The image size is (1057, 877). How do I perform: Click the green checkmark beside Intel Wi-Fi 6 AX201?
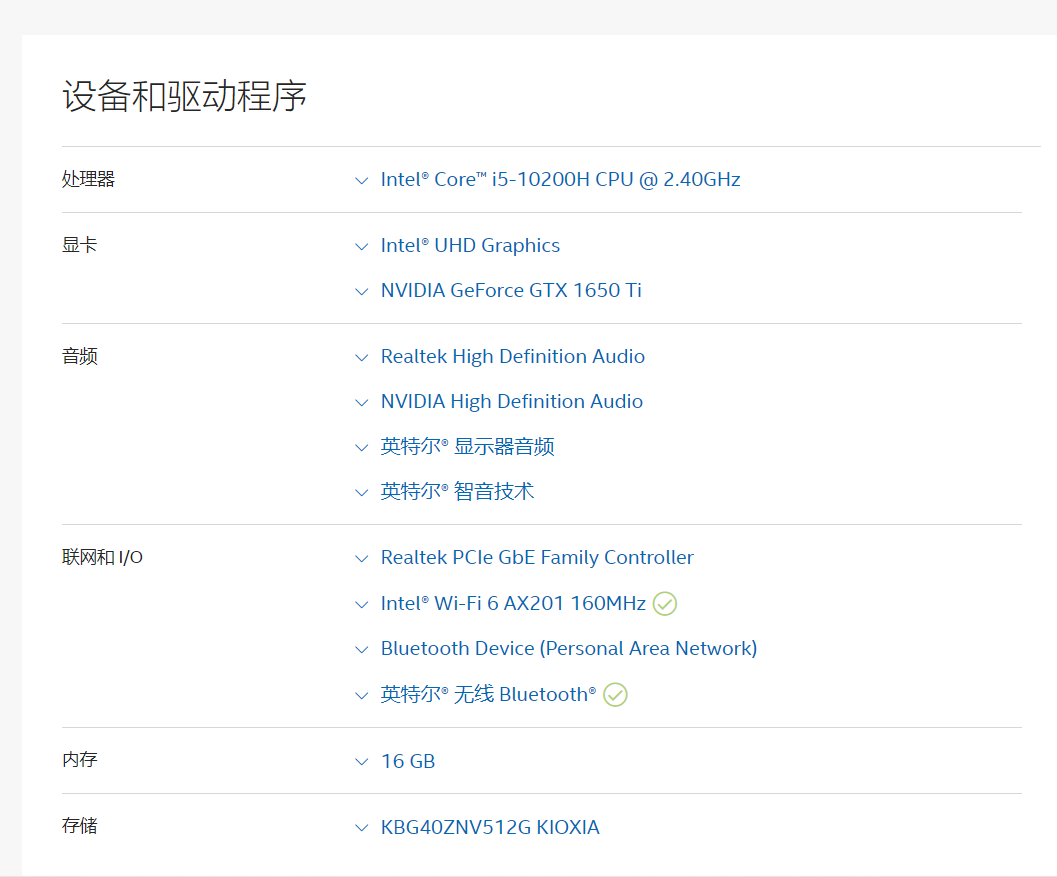[665, 604]
